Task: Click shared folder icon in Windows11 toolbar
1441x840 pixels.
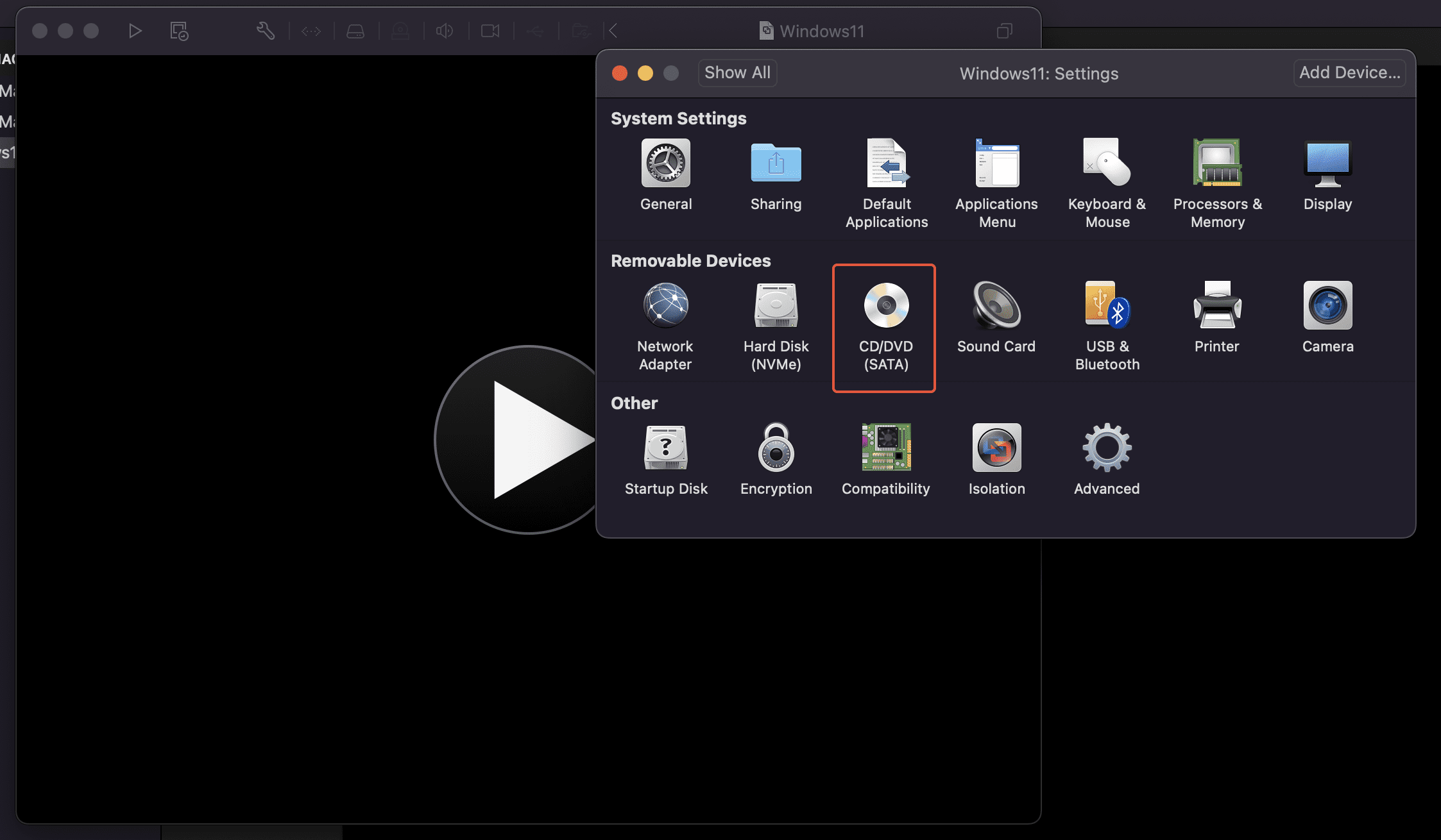Action: coord(581,31)
